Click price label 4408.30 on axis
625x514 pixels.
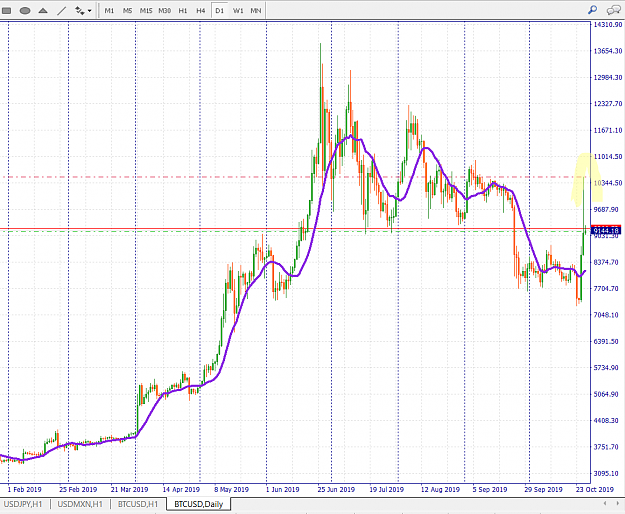pos(607,420)
